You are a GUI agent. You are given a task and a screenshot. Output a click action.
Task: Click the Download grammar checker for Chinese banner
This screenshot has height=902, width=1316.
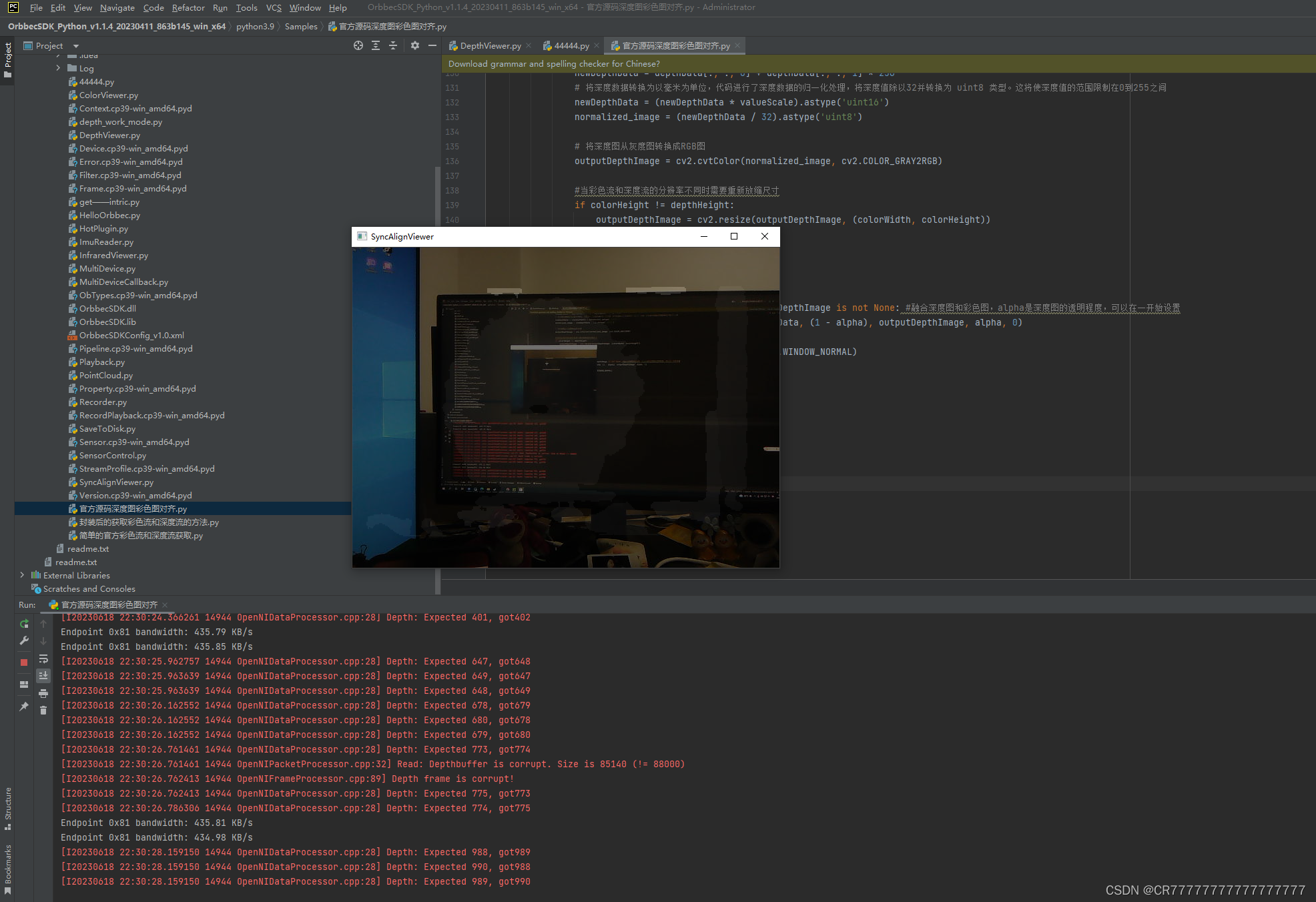point(554,64)
